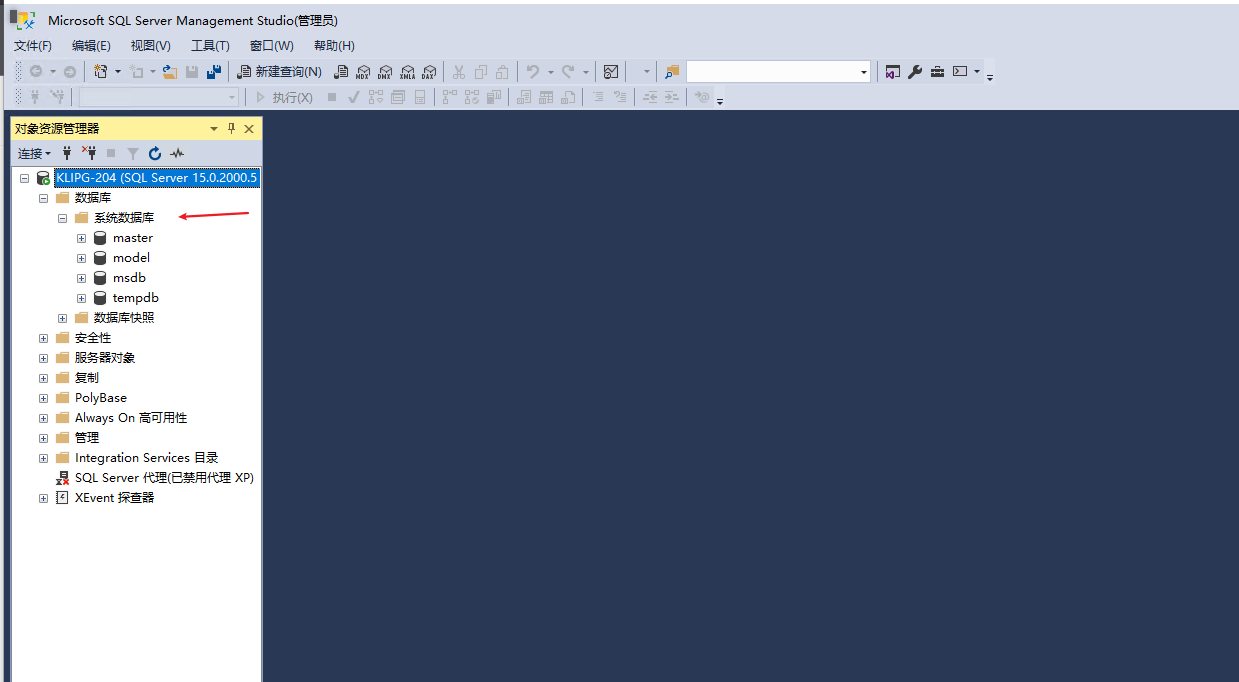Viewport: 1239px width, 682px height.
Task: Select SQL Server 代理 node
Action: coord(164,478)
